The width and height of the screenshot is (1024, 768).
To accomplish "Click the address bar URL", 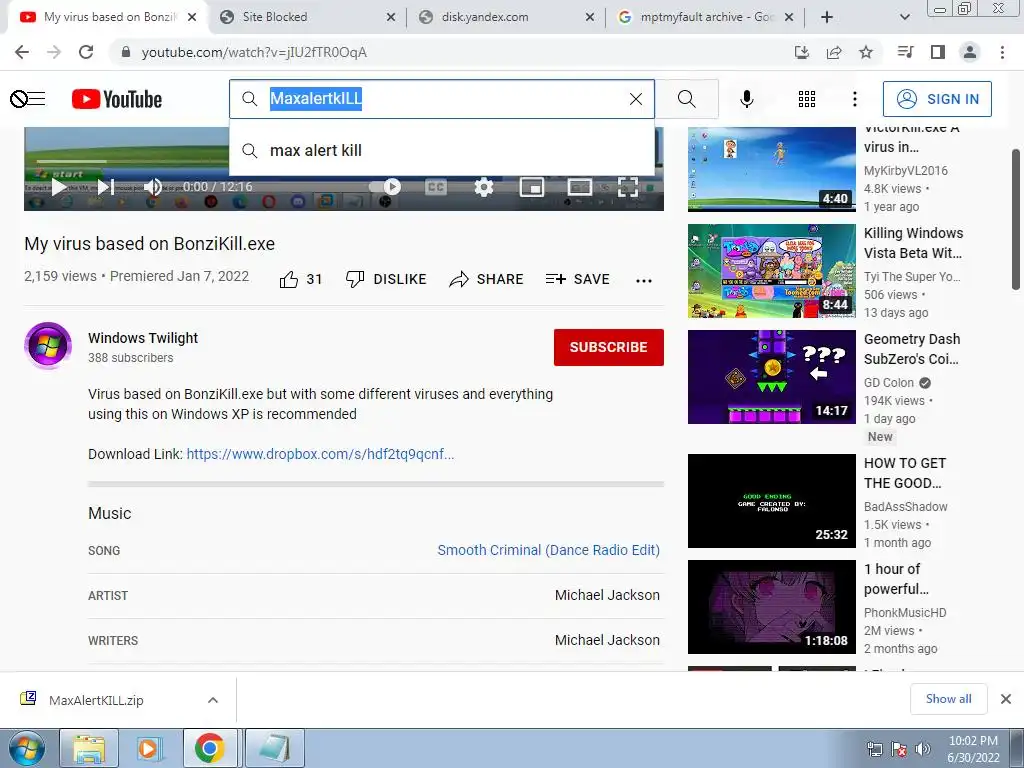I will point(254,52).
